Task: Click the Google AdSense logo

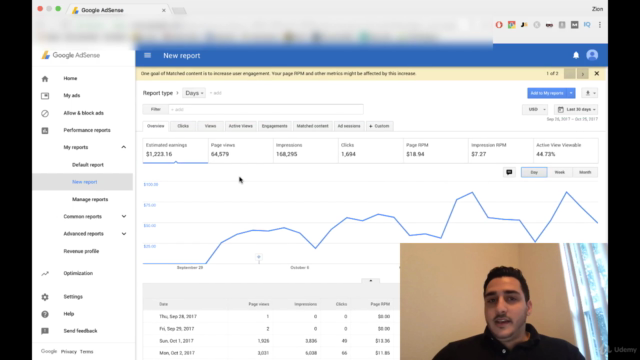Action: pos(71,55)
